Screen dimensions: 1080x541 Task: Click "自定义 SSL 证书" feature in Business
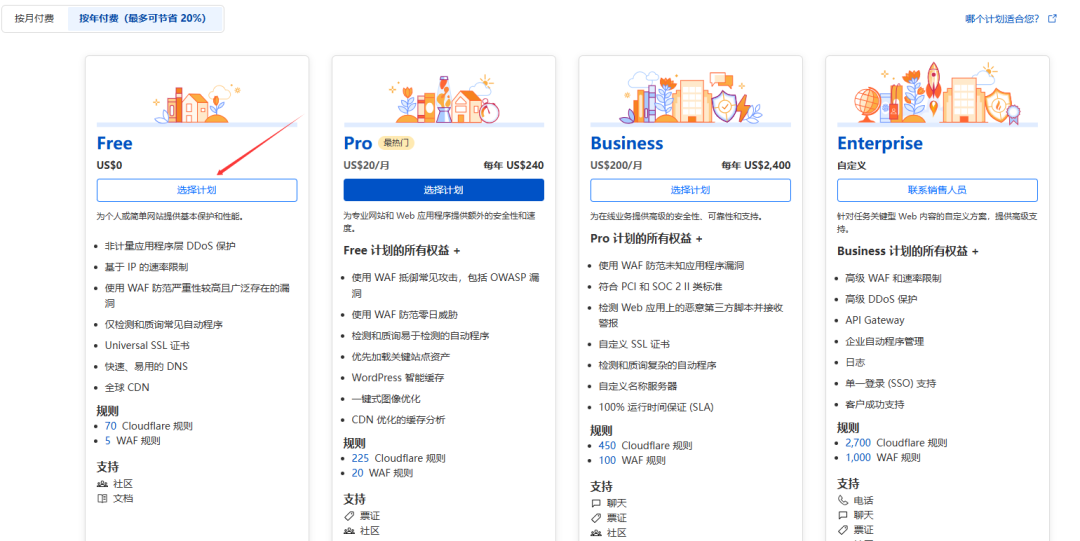pos(634,344)
